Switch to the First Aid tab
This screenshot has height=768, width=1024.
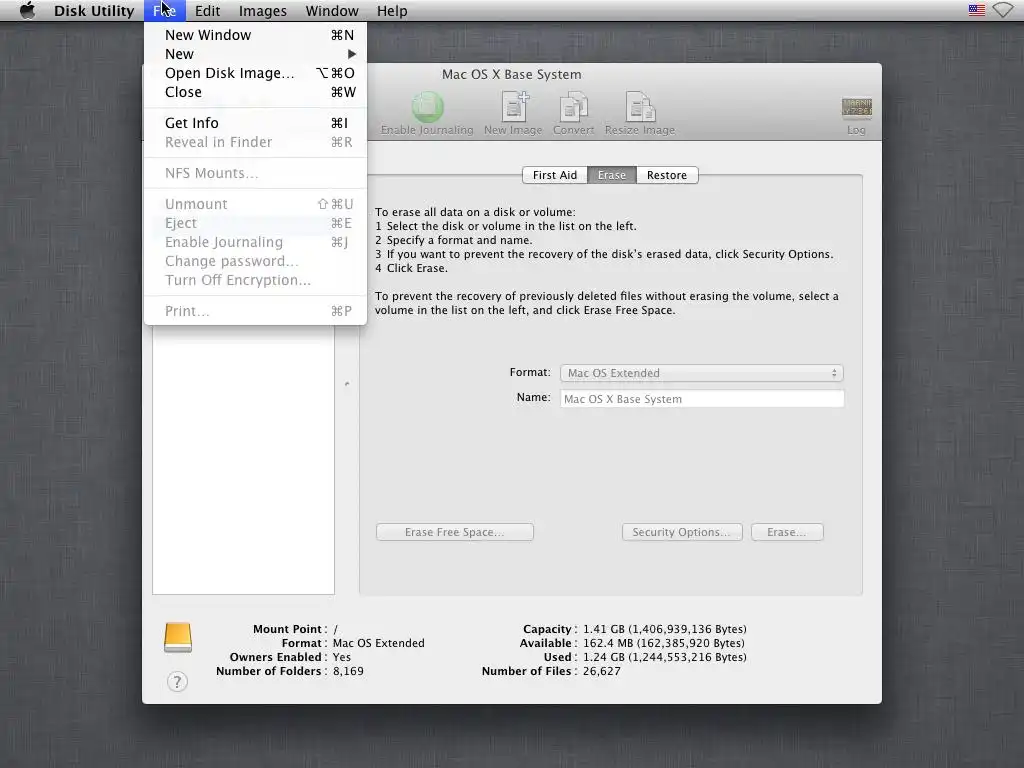point(554,175)
